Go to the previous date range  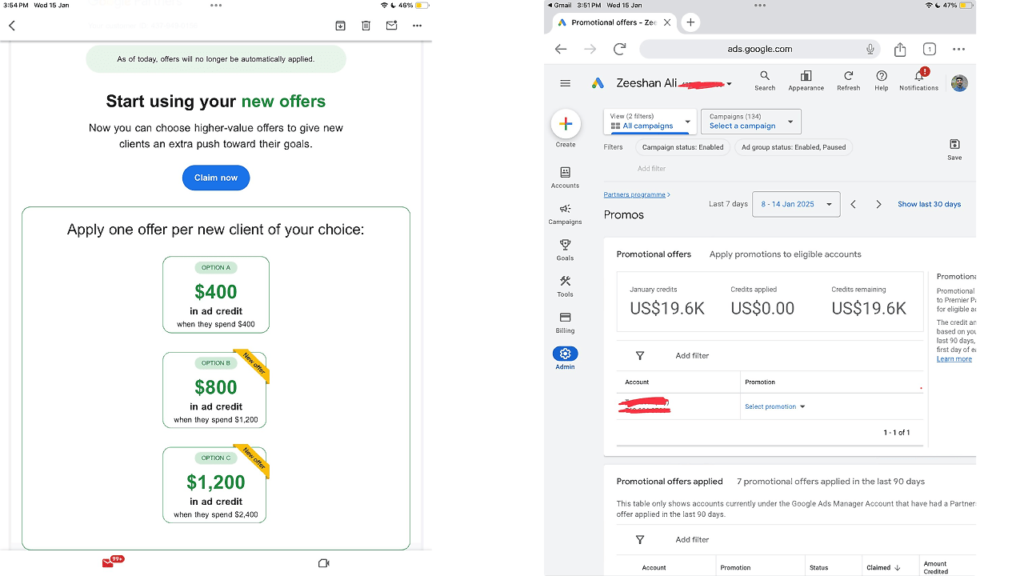tap(853, 204)
